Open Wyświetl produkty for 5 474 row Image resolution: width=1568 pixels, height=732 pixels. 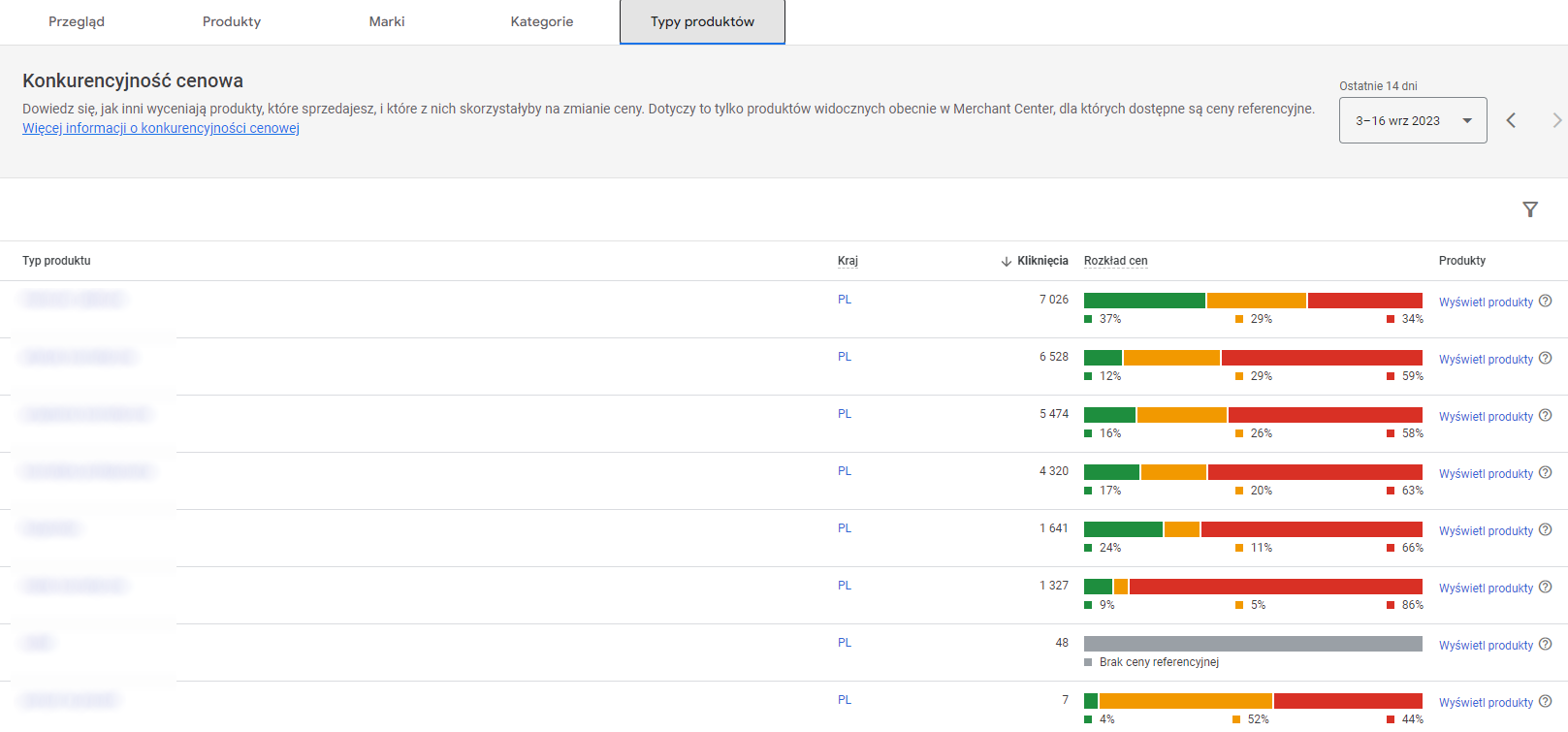click(x=1486, y=417)
